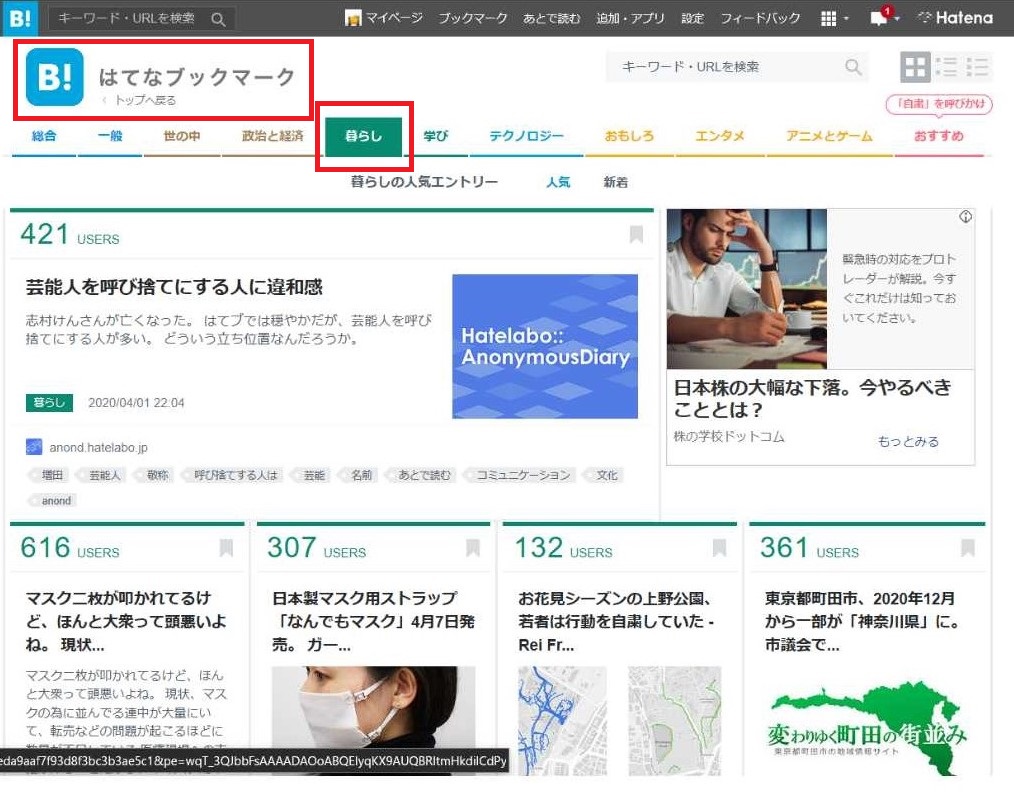Open article 東京都町田市、2020年12月
Image resolution: width=1014 pixels, height=795 pixels.
click(862, 621)
